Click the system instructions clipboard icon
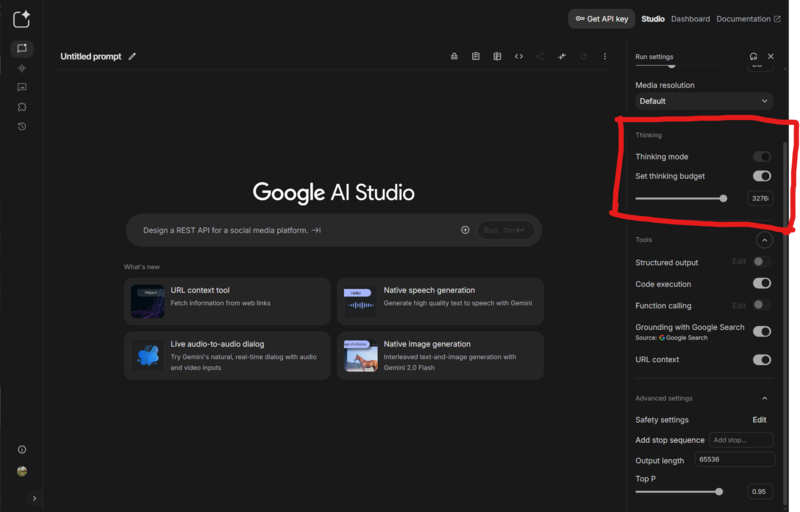This screenshot has height=512, width=800. (476, 57)
